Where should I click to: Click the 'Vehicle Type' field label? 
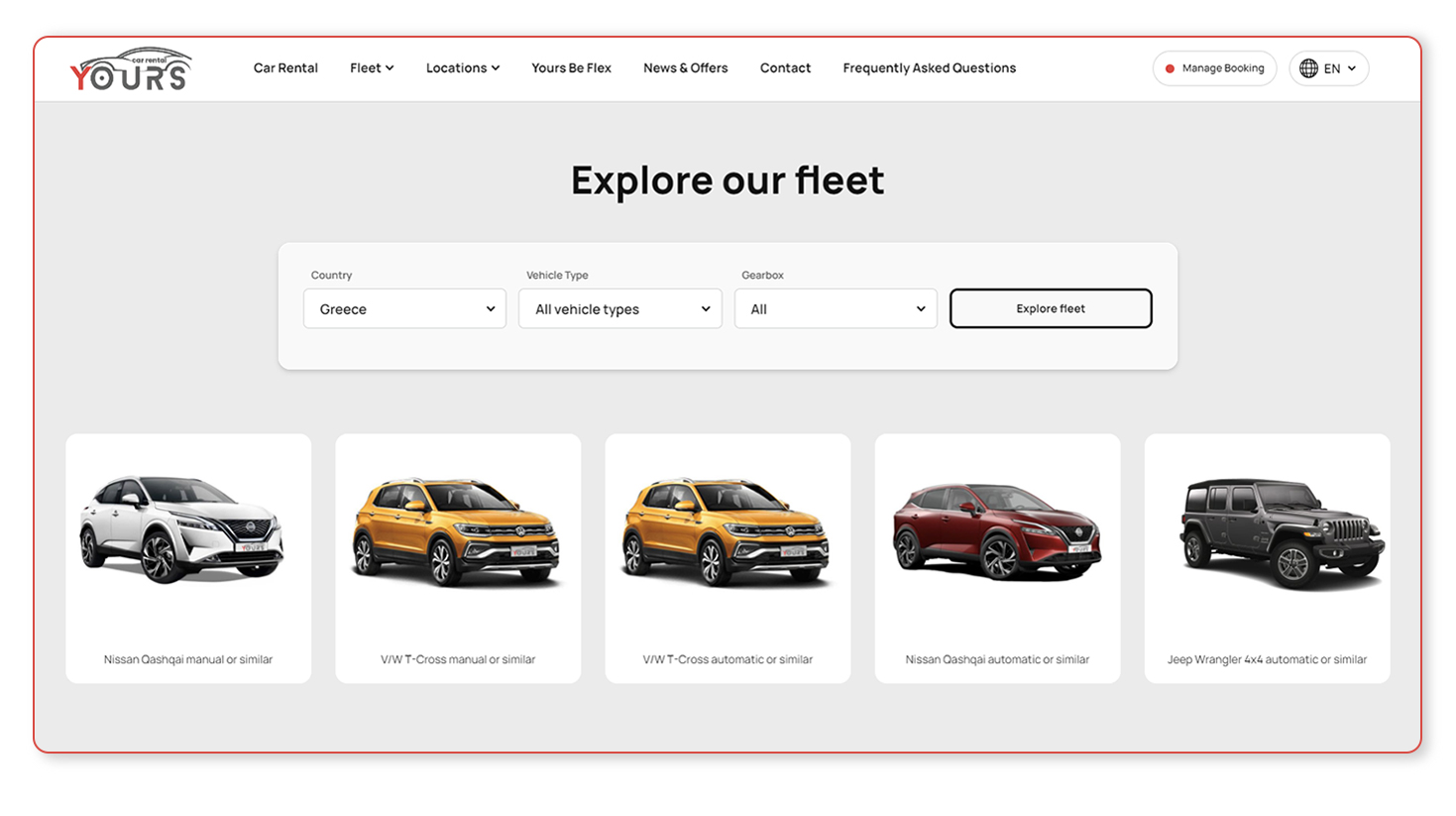click(x=557, y=275)
